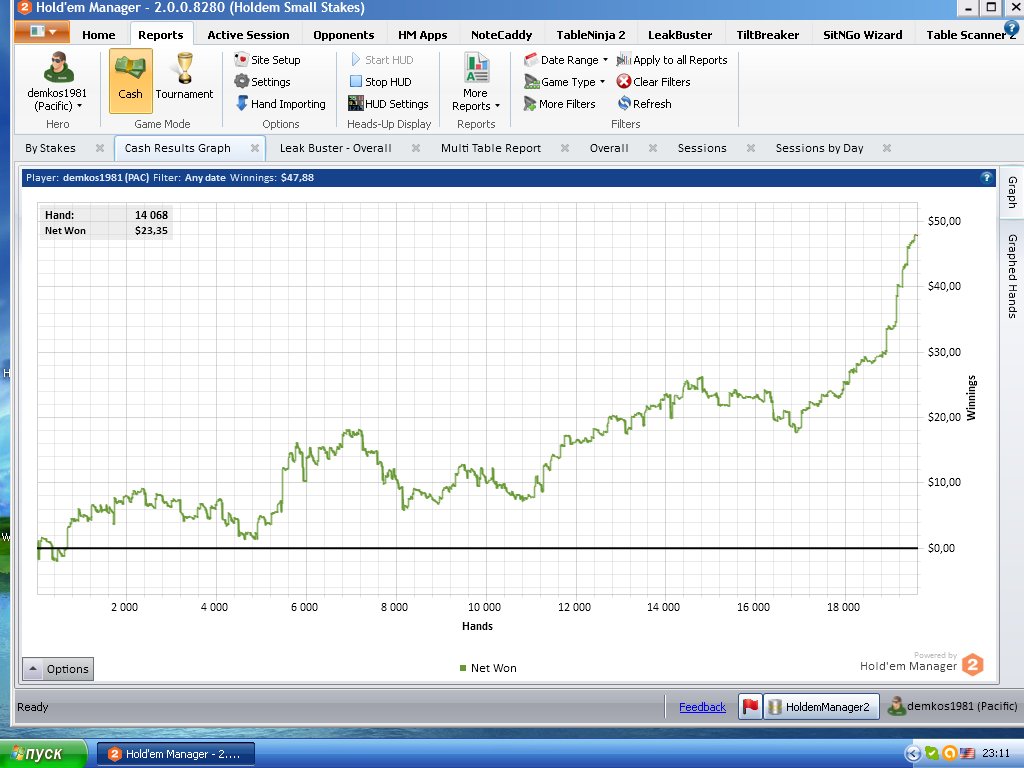Switch to Active Session tab
Screen dimensions: 1024x768
click(248, 35)
